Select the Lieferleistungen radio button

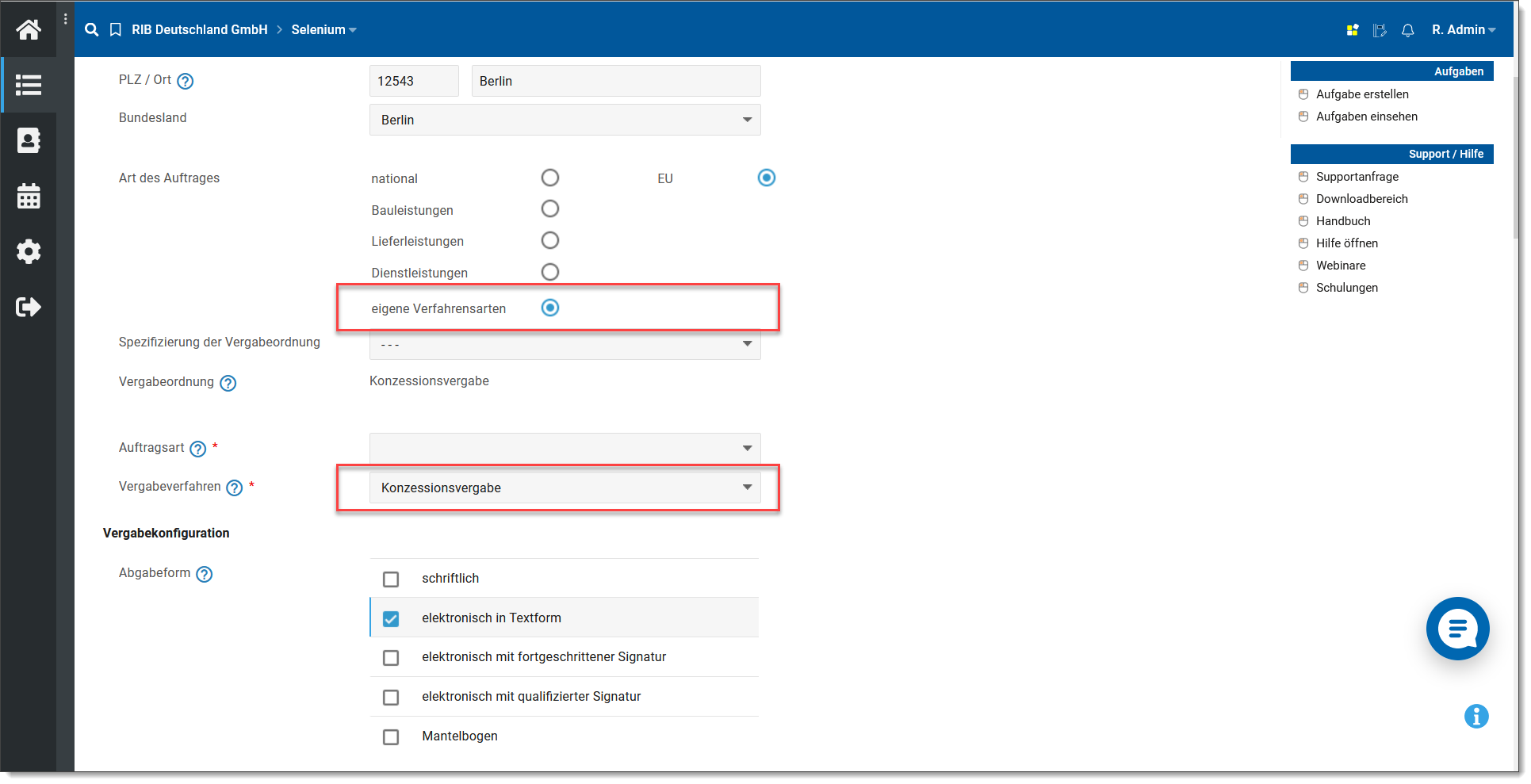(x=550, y=240)
